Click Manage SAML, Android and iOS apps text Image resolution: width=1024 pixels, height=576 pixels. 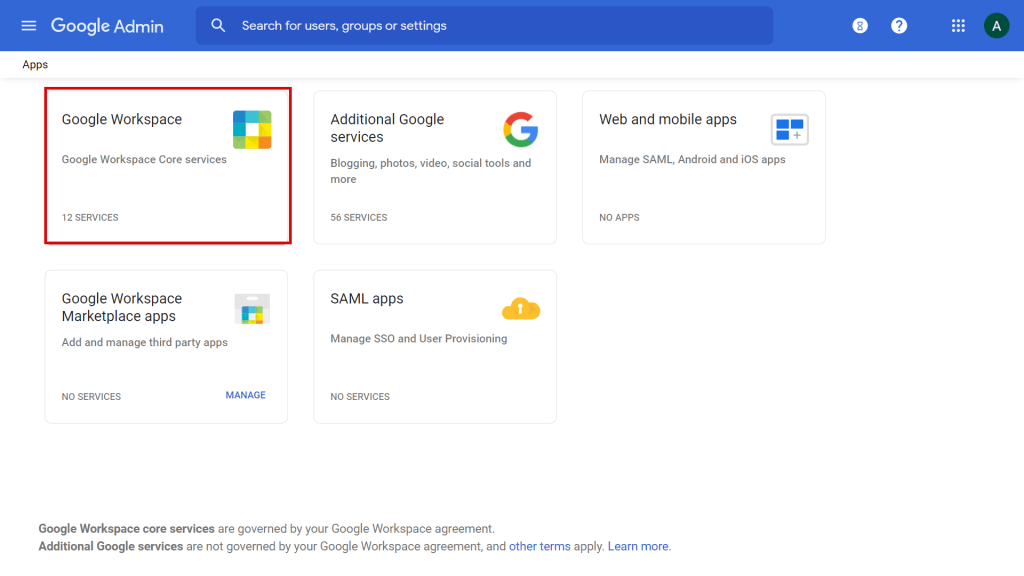coord(692,159)
